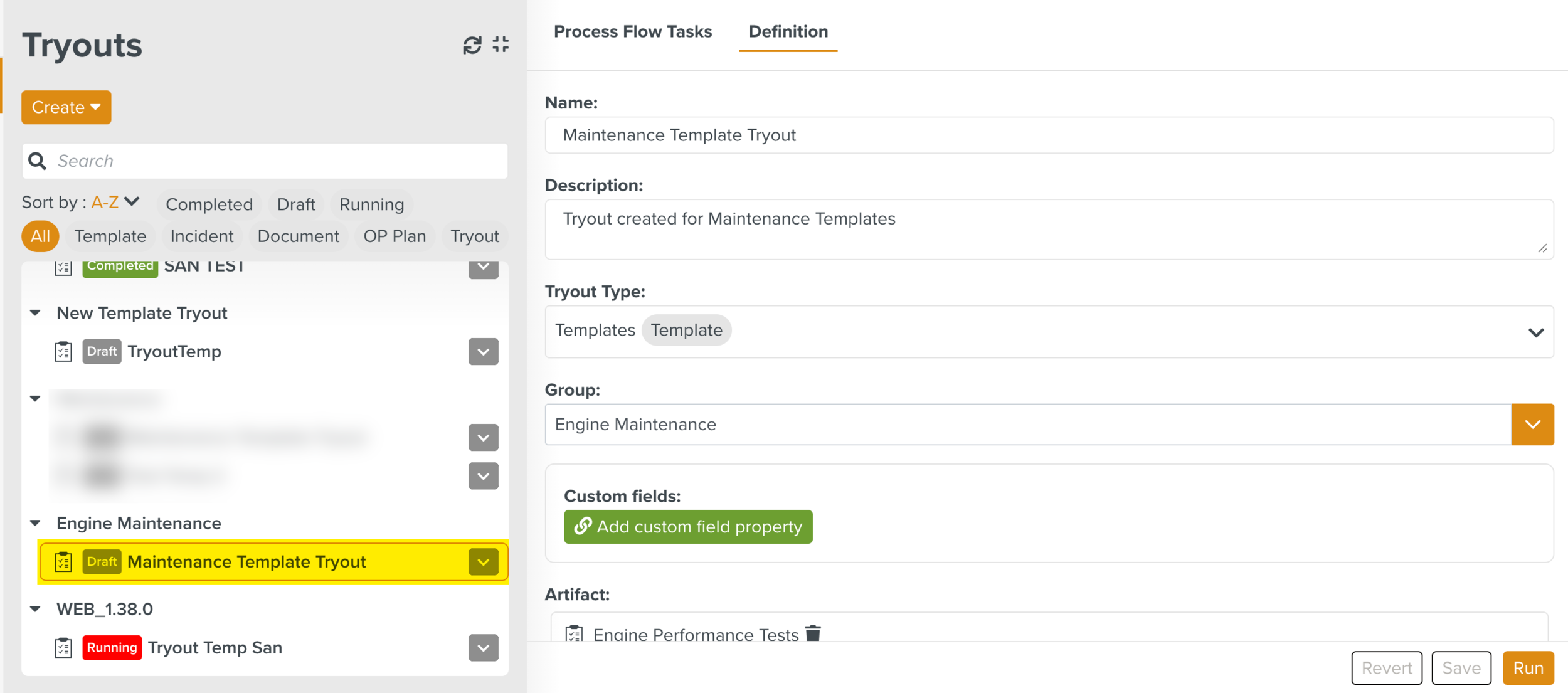Screen dimensions: 1568x693
Task: Click checklist icon of Maintenance Template Tryout
Action: [63, 562]
